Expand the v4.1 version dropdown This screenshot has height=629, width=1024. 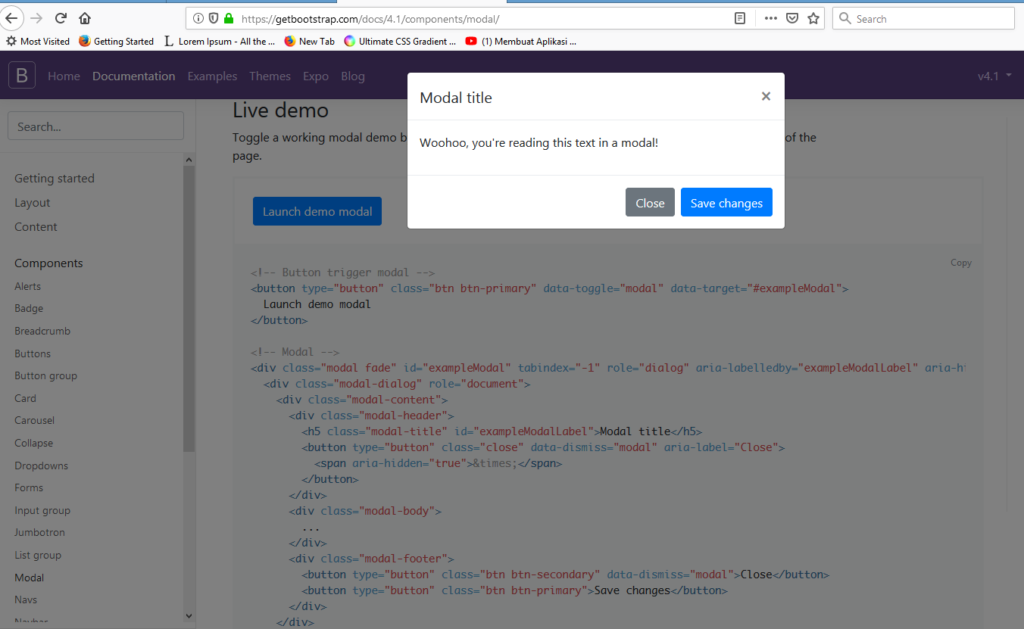tap(994, 76)
